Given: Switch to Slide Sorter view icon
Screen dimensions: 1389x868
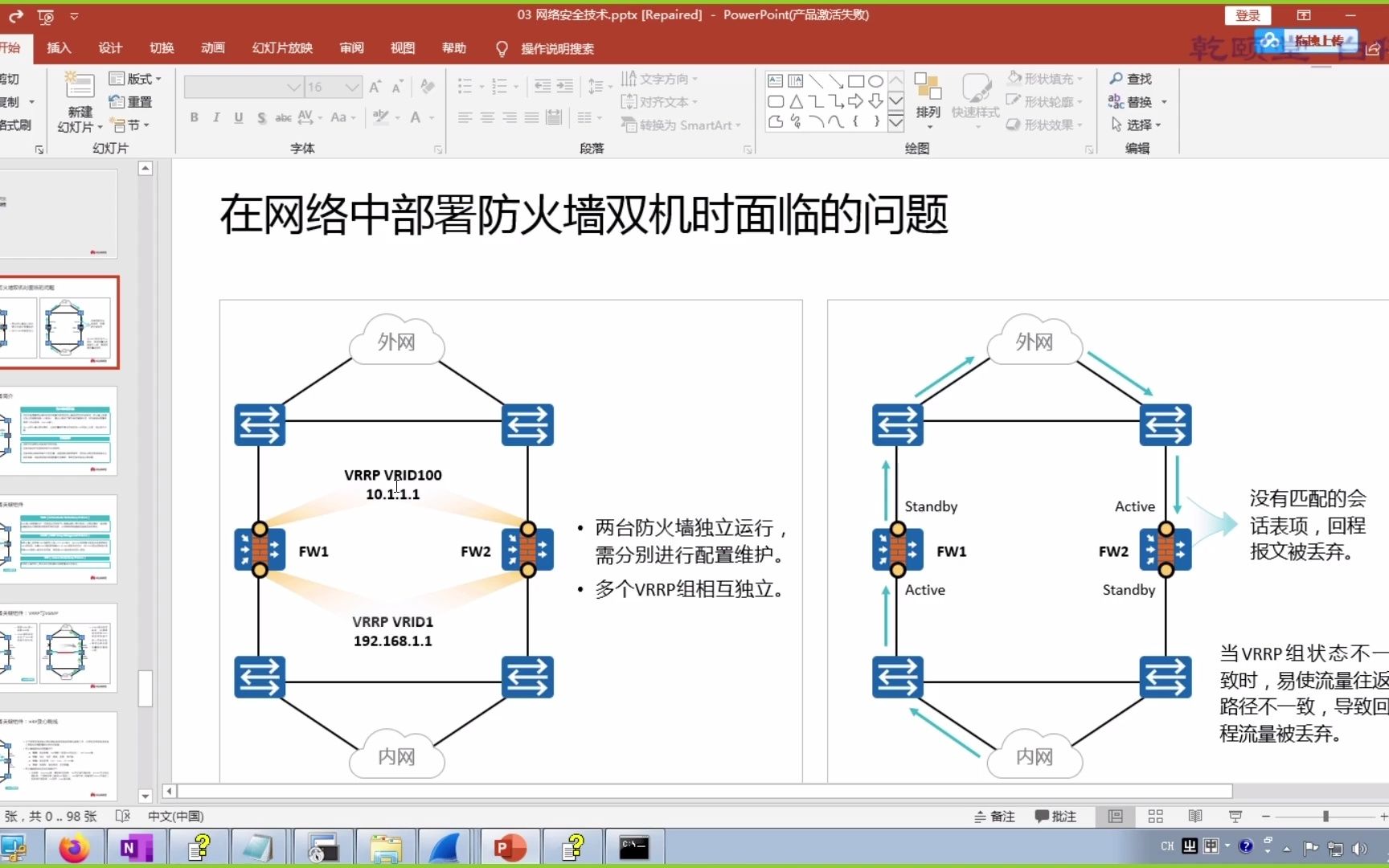Looking at the screenshot, I should click(1156, 817).
